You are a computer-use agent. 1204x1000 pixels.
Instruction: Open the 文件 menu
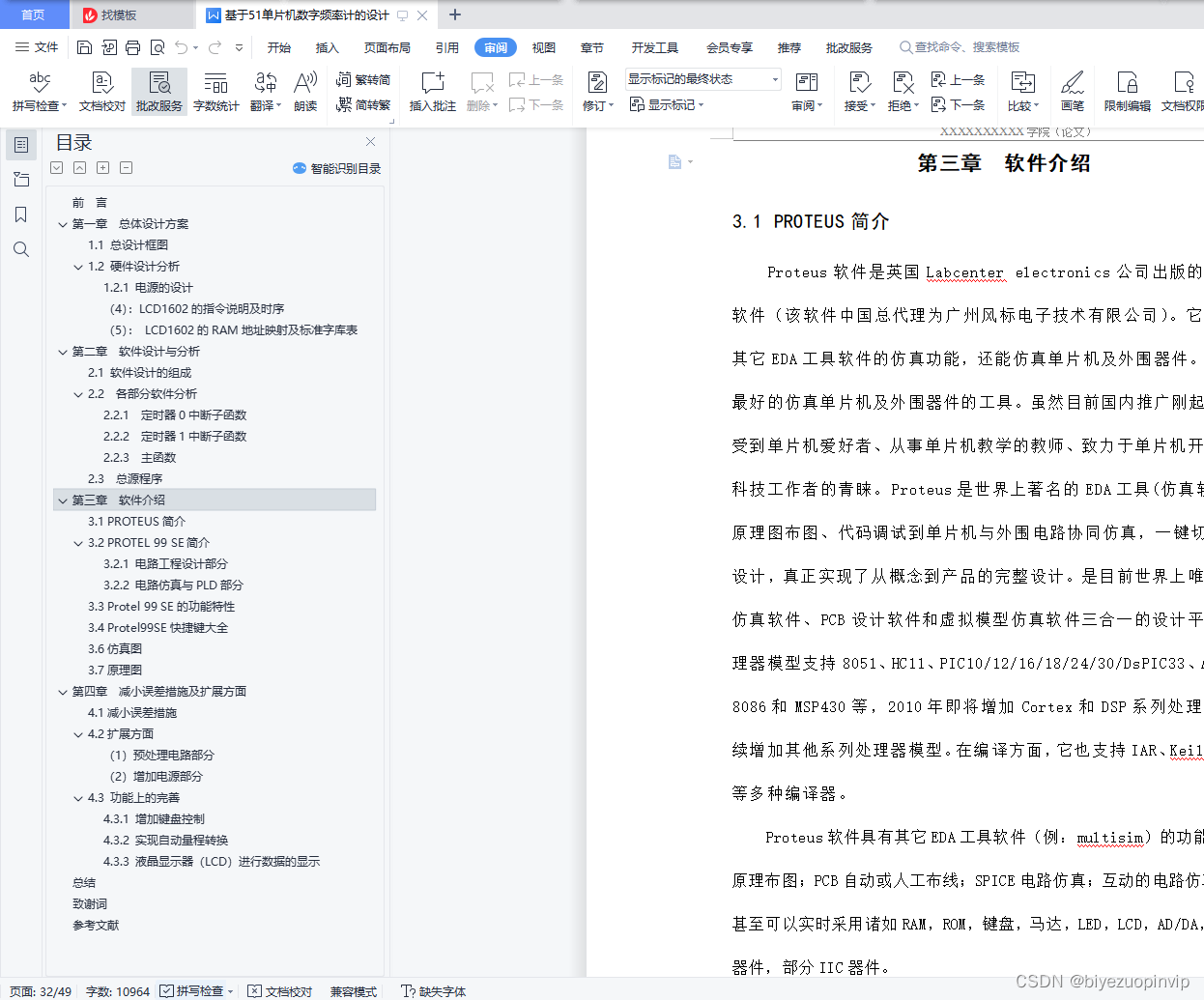click(x=37, y=47)
